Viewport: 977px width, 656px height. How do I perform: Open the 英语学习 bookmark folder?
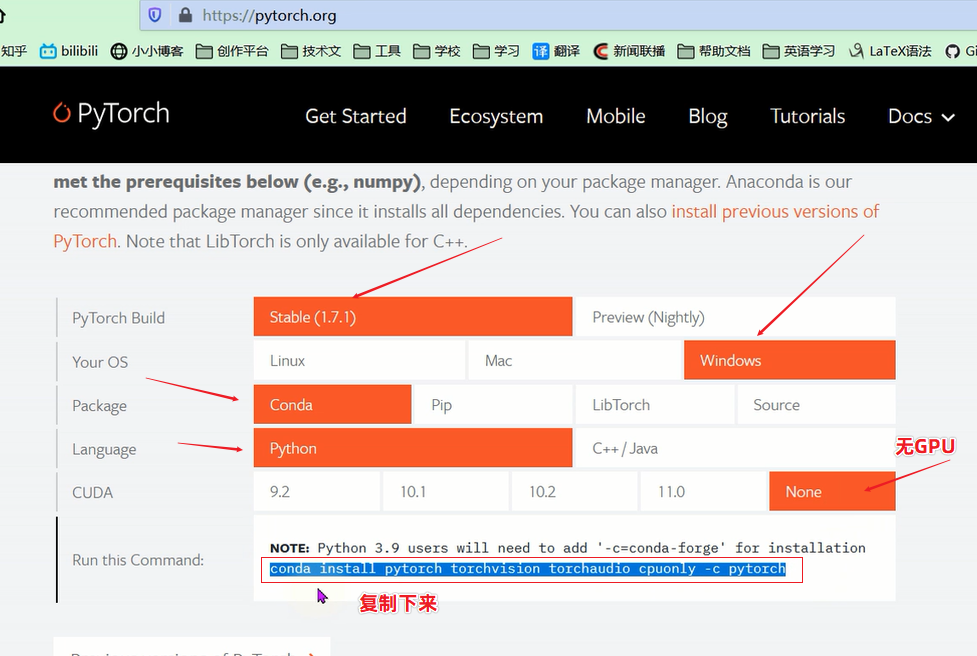799,51
